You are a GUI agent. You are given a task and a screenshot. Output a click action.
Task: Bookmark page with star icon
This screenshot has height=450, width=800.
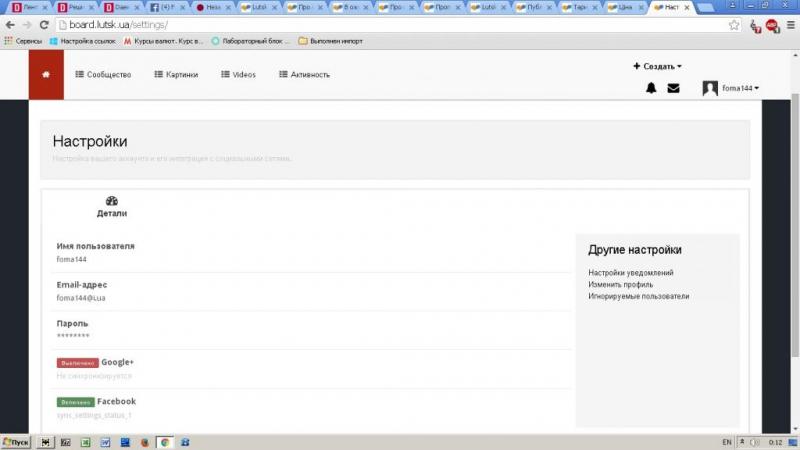click(734, 24)
